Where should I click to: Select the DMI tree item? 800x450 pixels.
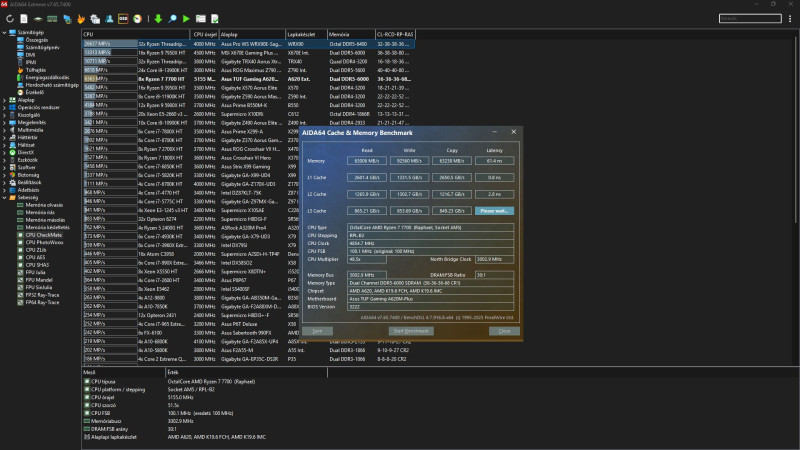[x=30, y=55]
